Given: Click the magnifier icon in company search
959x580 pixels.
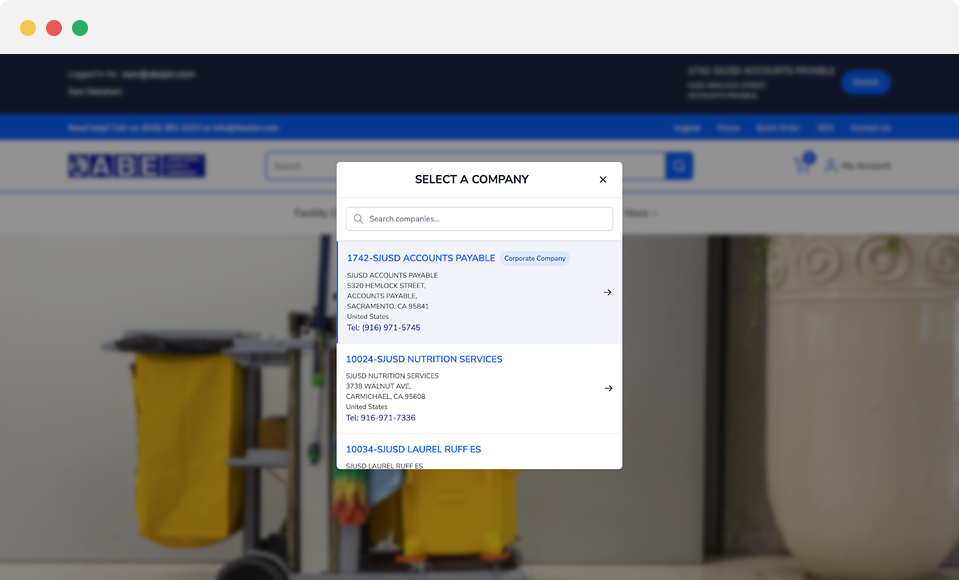Looking at the screenshot, I should click(358, 219).
